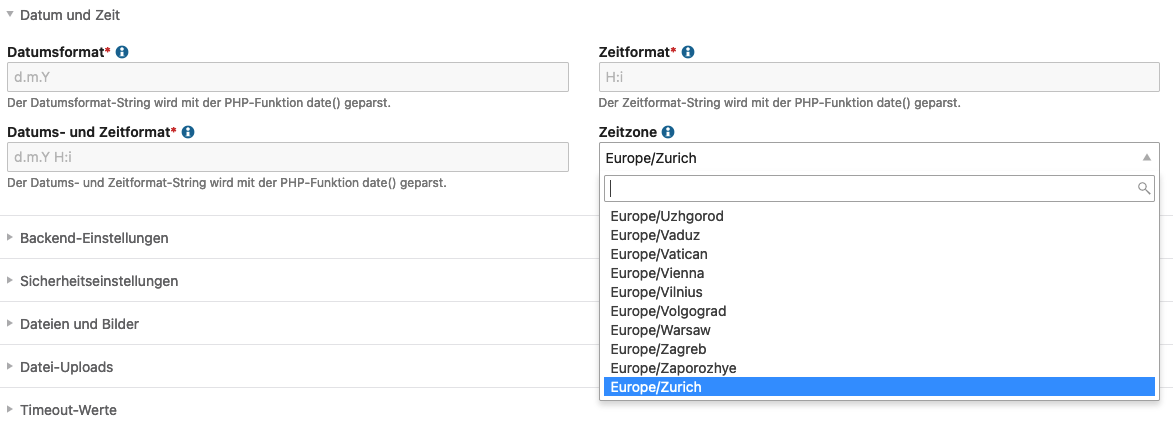Image resolution: width=1173 pixels, height=425 pixels.
Task: Expand the Datei-Uploads section
Action: point(66,367)
